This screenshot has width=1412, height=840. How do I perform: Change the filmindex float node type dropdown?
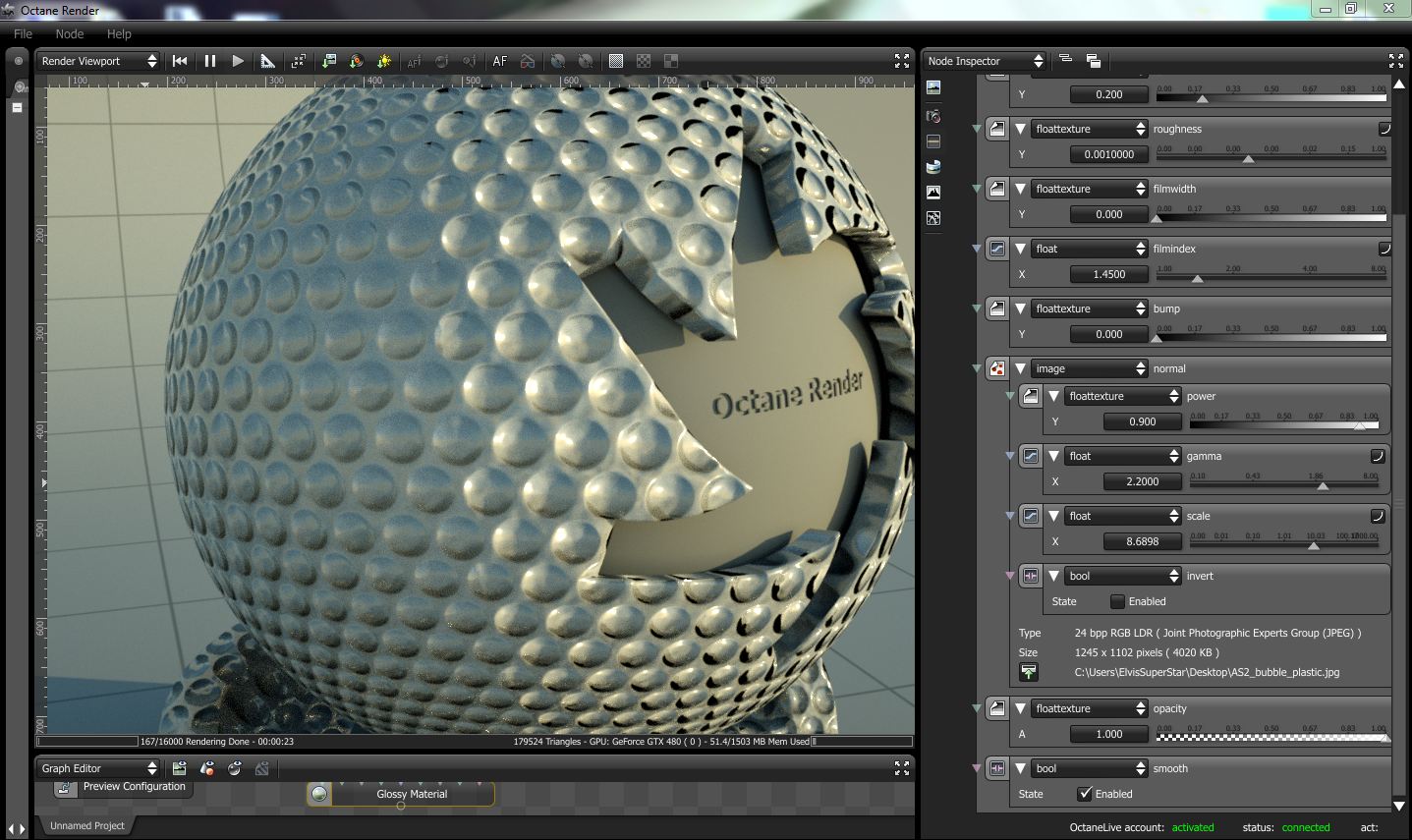[x=1090, y=249]
